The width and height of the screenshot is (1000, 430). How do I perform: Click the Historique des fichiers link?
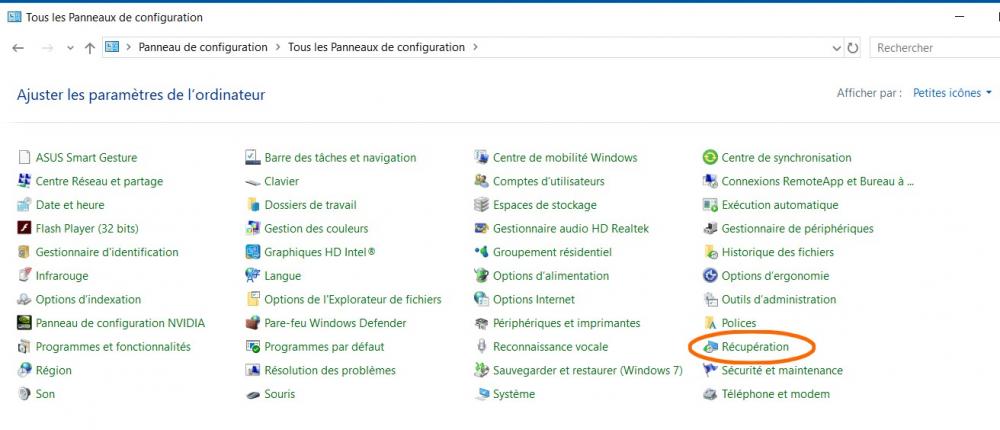coord(777,252)
